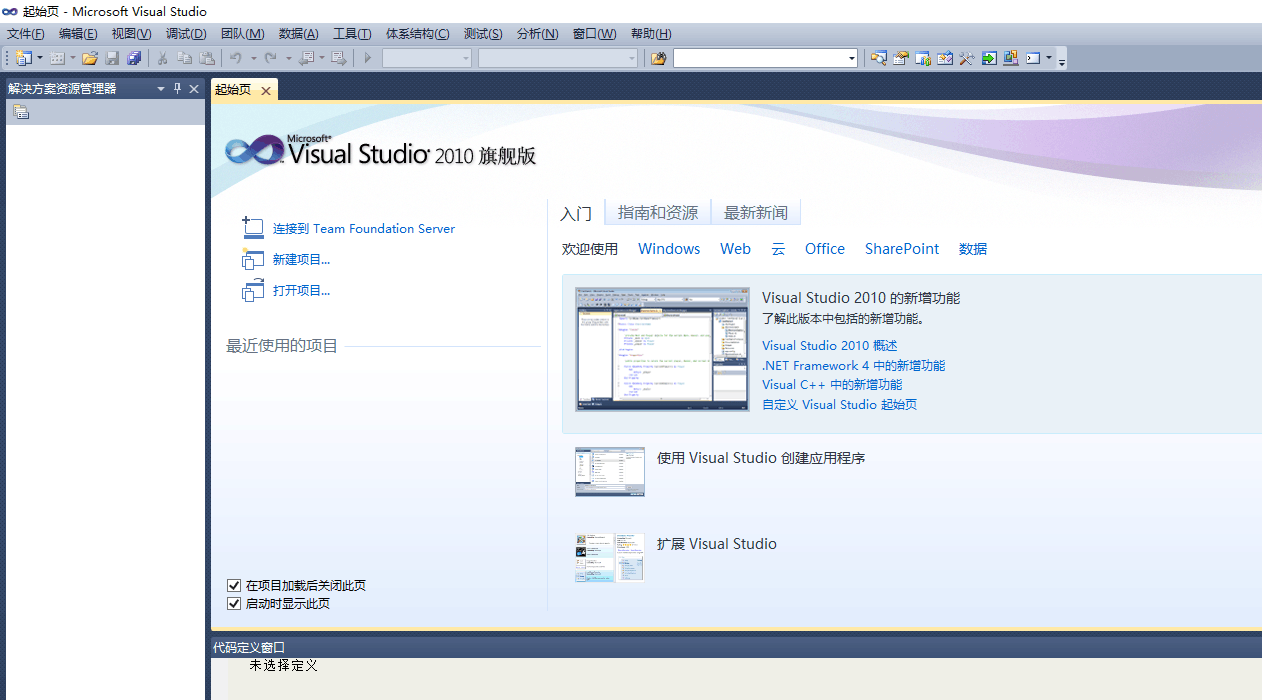Click the Save All icon
The image size is (1262, 700).
[x=134, y=58]
